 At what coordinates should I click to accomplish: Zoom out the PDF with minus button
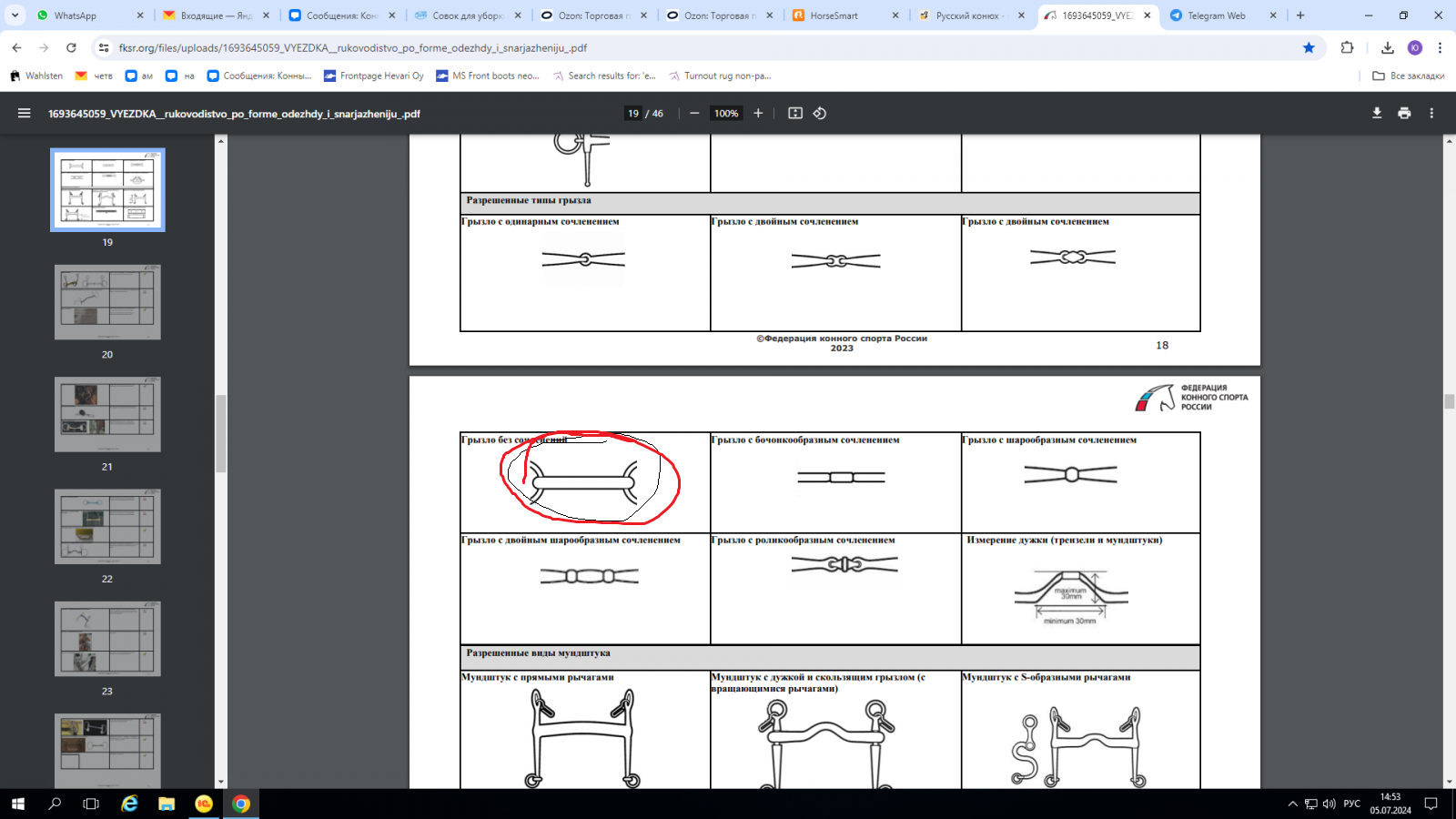coord(694,113)
